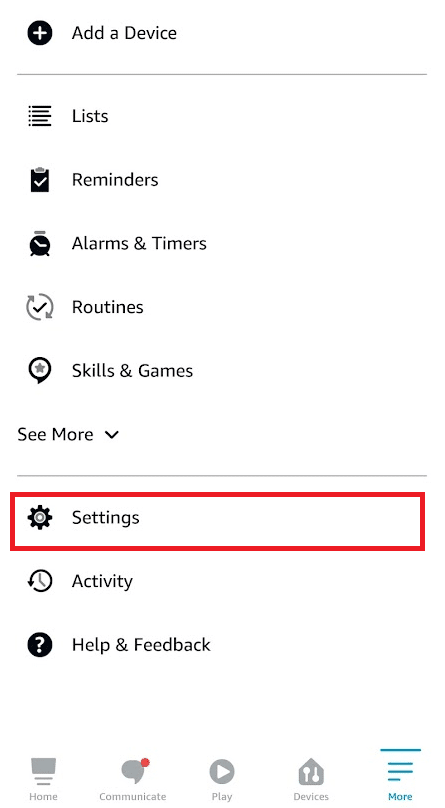The image size is (445, 808).
Task: Go to the Play tab
Action: click(222, 779)
